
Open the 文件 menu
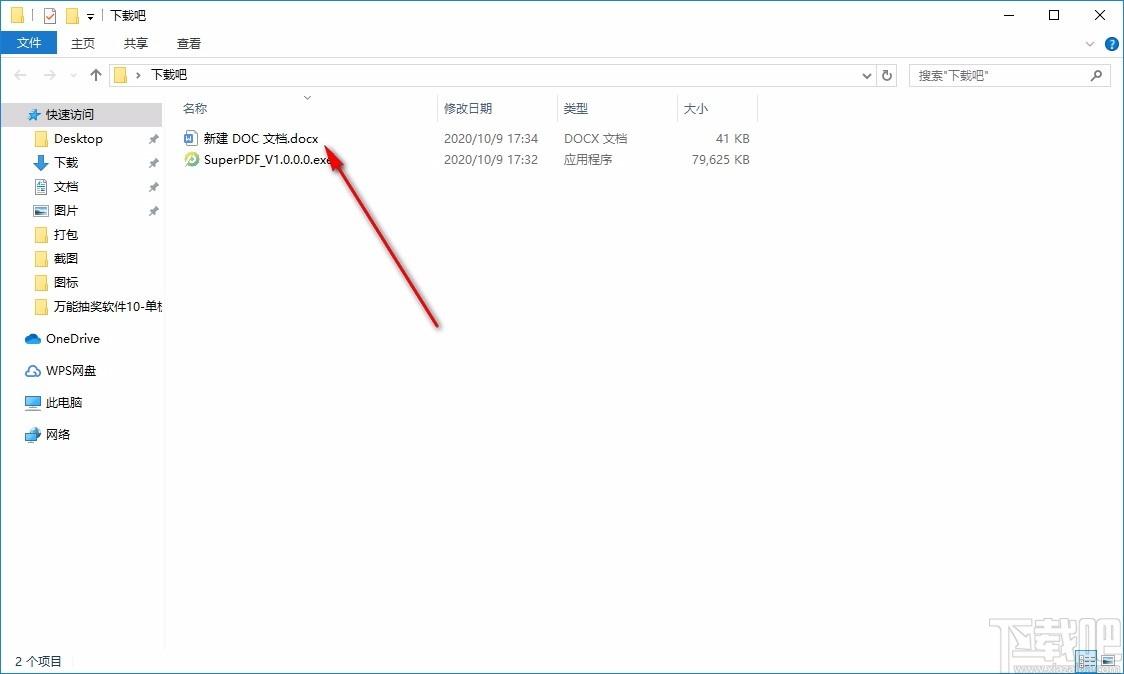[x=29, y=43]
